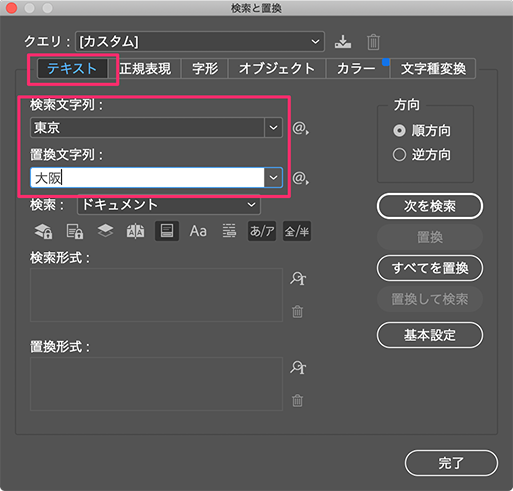Toggle include locked layers icon
Viewport: 513px width, 491px height.
[43, 231]
